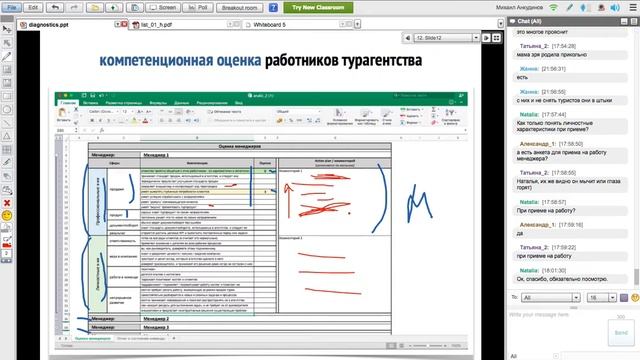Show slide thumbnails grid view

click(496, 38)
